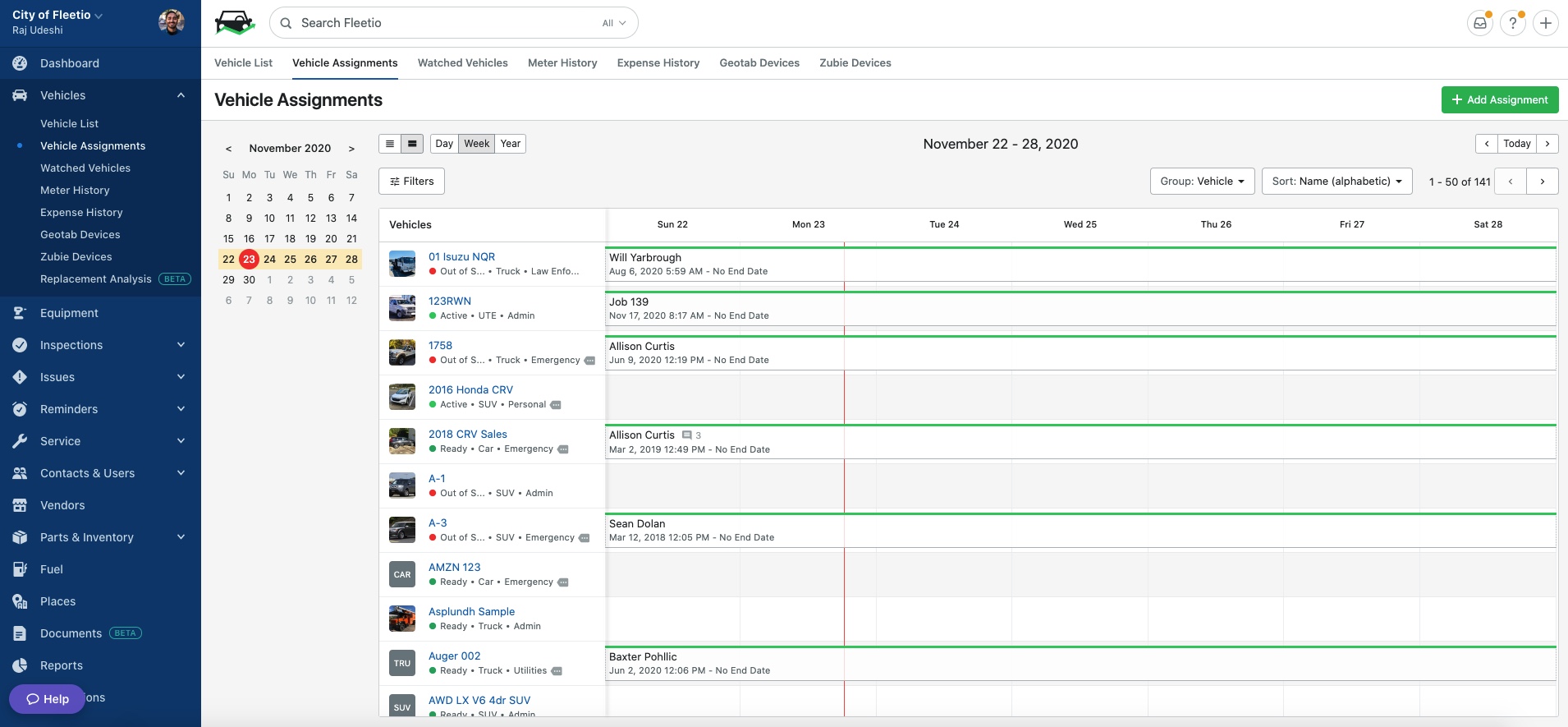Go to previous week arrow beside Today
The image size is (1568, 727).
[1486, 144]
